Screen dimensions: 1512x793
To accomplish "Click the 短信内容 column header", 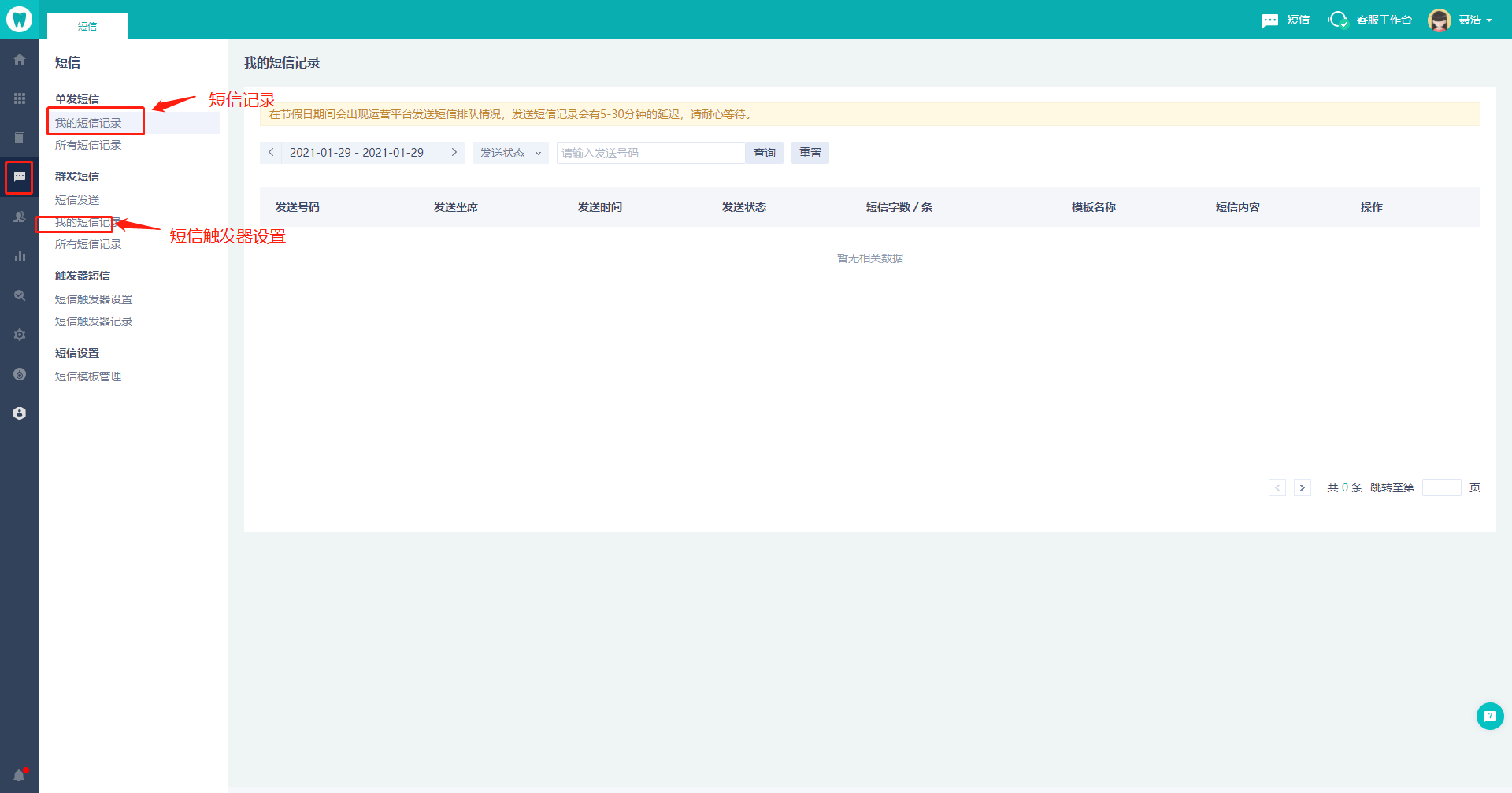I will coord(1238,207).
